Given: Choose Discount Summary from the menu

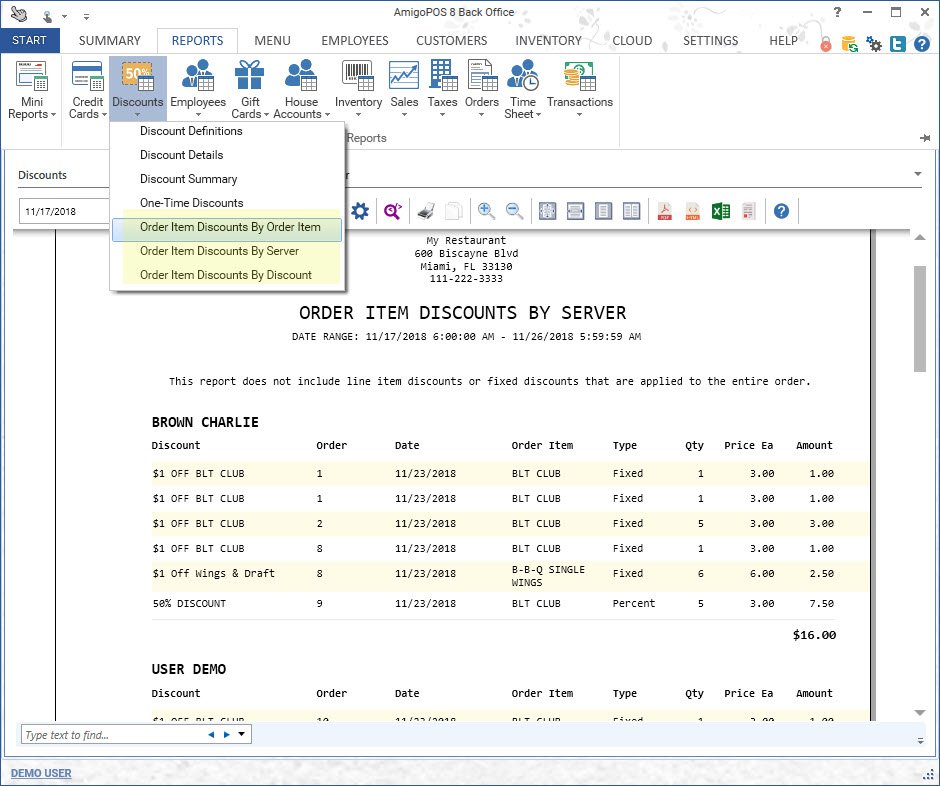Looking at the screenshot, I should pos(188,179).
